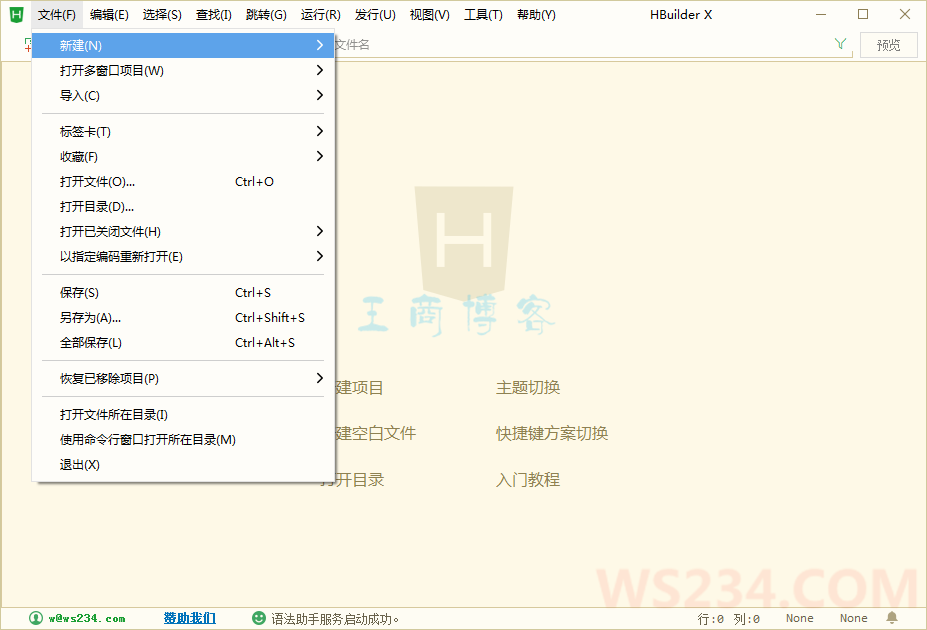
Task: Choose 打开文件(O)... from the menu
Action: coord(183,181)
